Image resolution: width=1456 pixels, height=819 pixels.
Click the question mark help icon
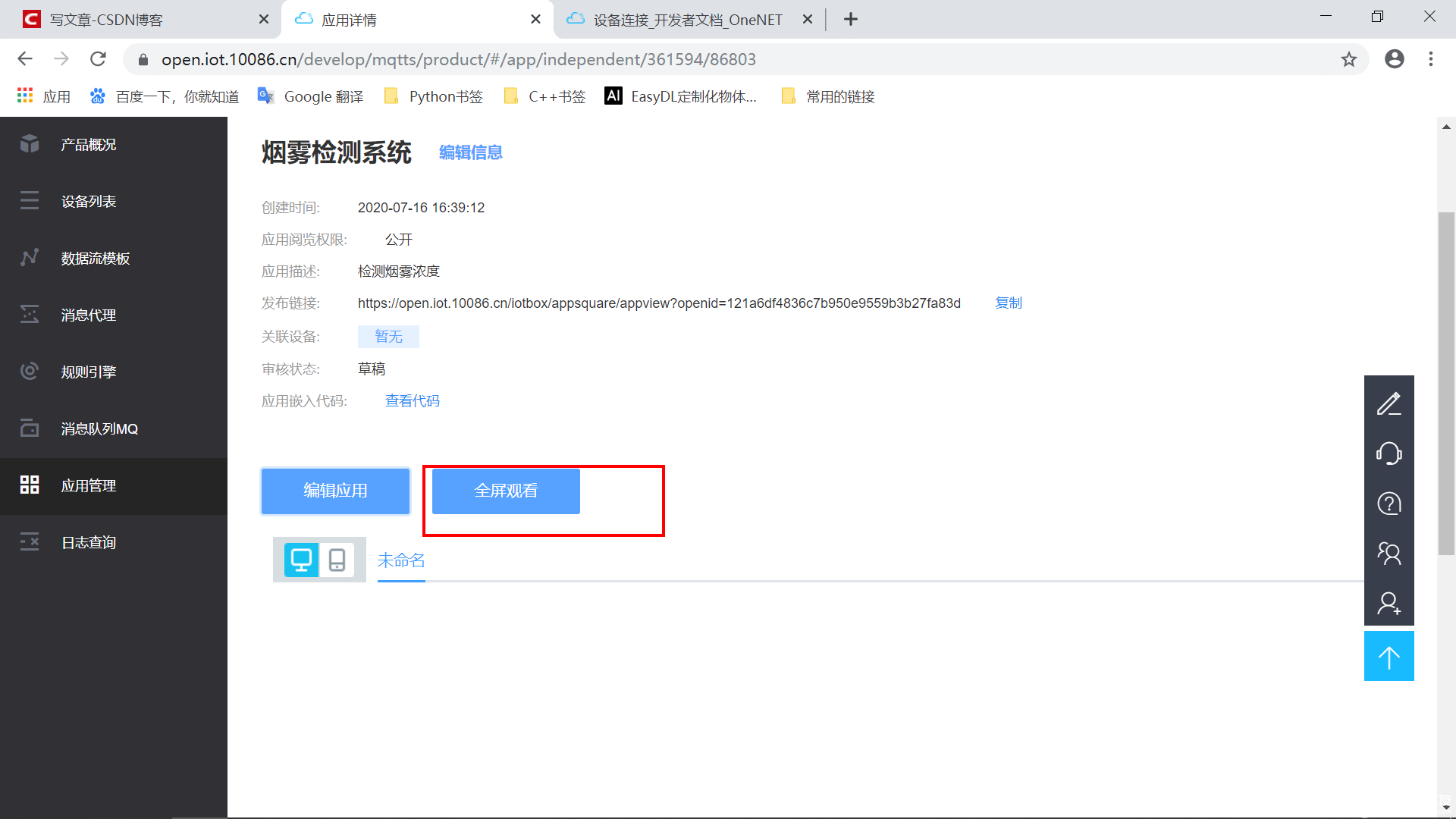click(1389, 504)
